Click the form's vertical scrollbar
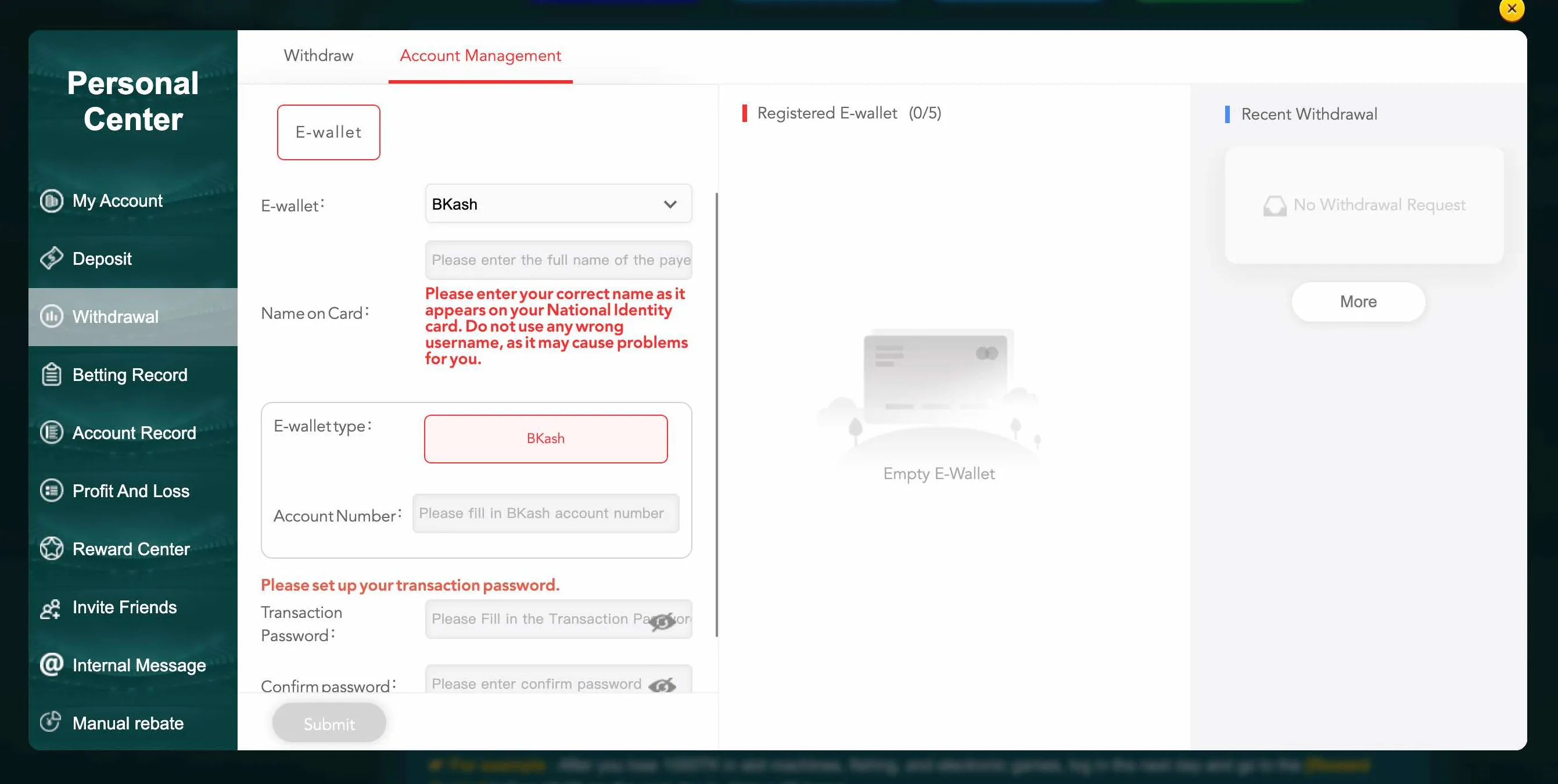Screen dimensions: 1558x784 coord(717,415)
